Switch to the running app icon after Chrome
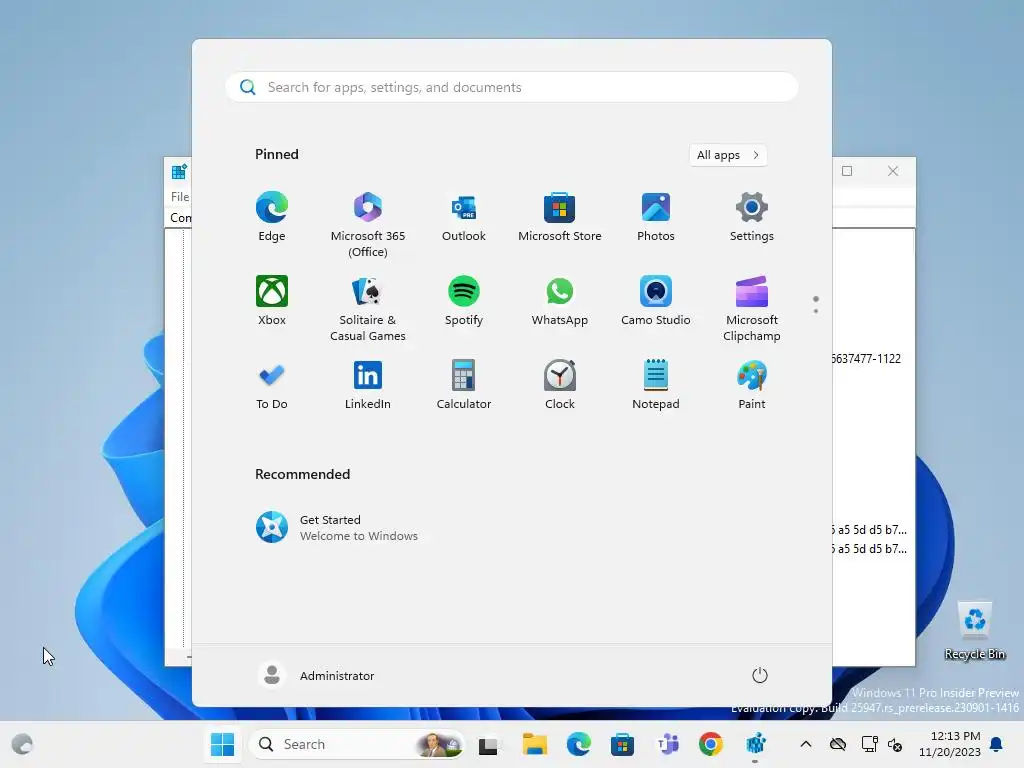 [756, 744]
